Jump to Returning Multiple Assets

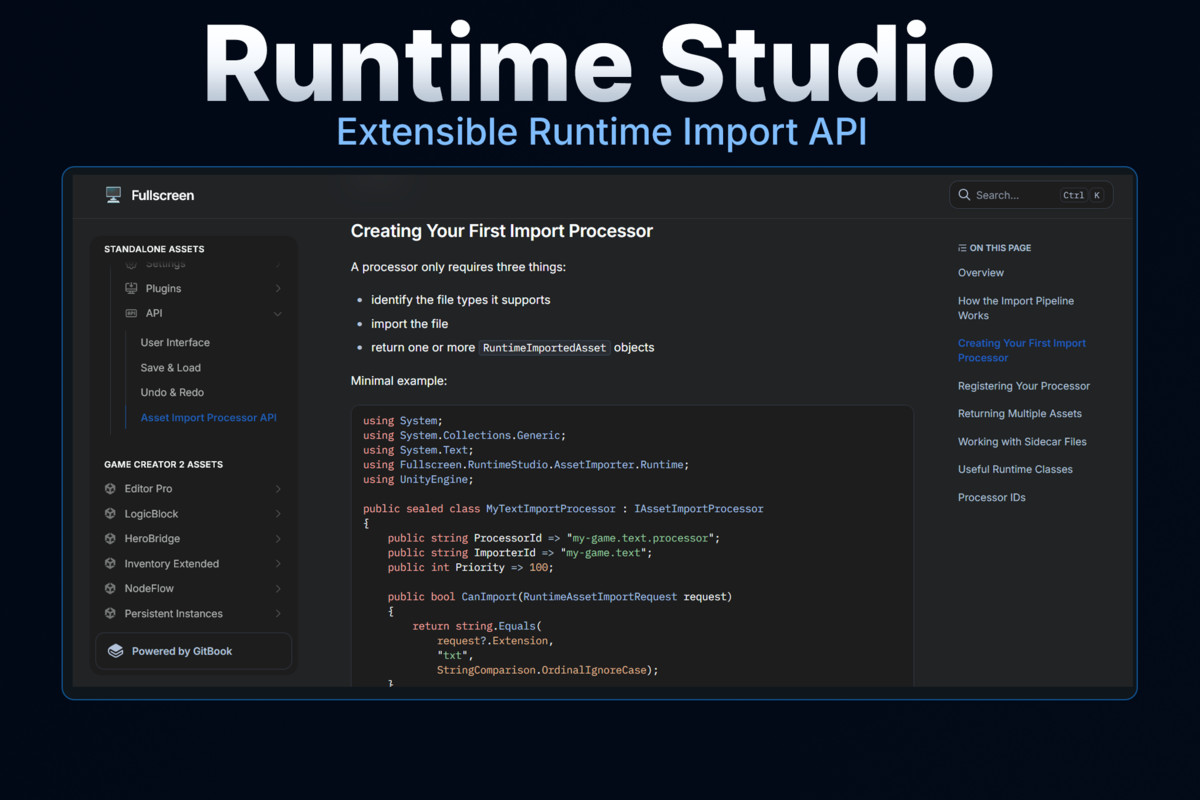(1020, 414)
